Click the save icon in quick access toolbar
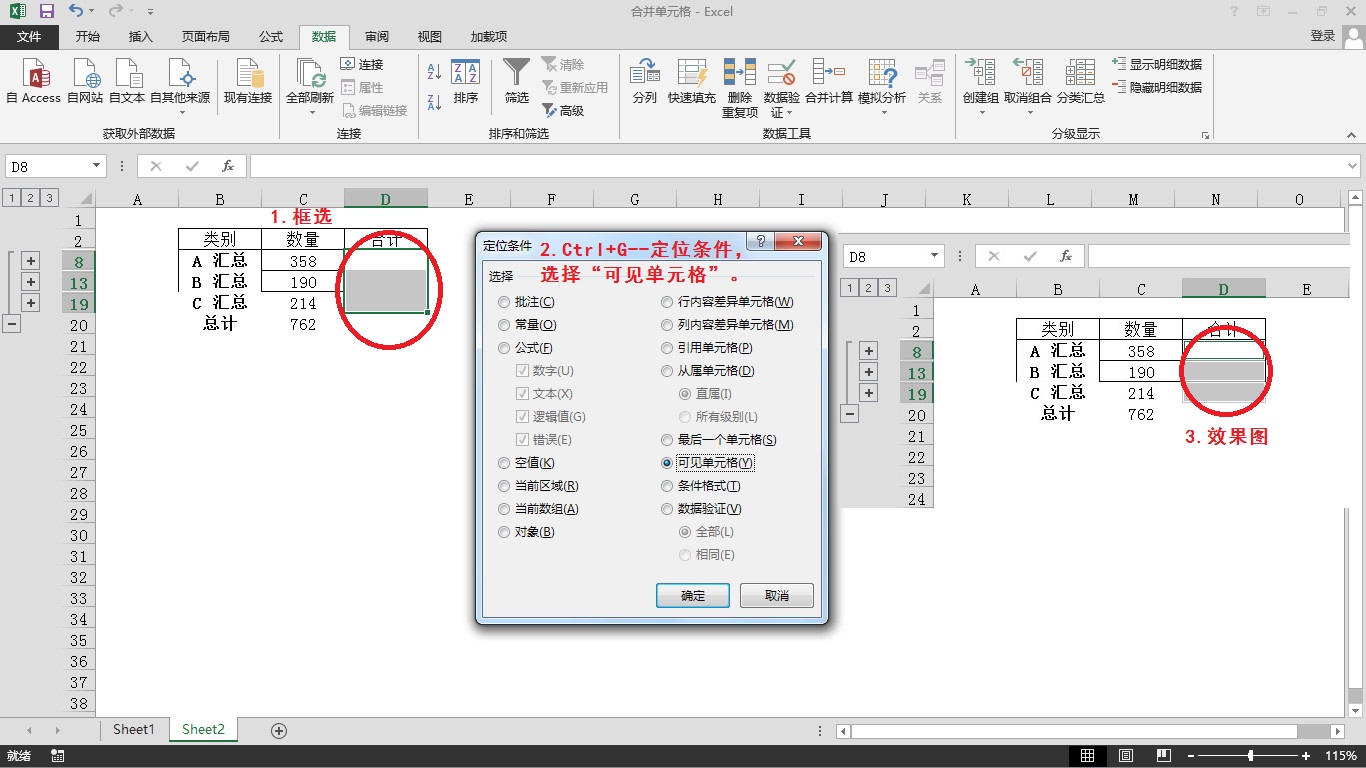Viewport: 1366px width, 768px height. pyautogui.click(x=46, y=11)
